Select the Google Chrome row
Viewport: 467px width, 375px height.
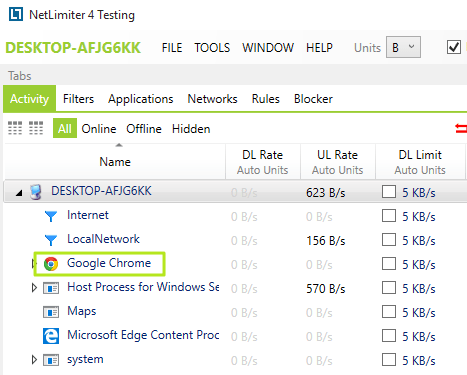pos(235,264)
